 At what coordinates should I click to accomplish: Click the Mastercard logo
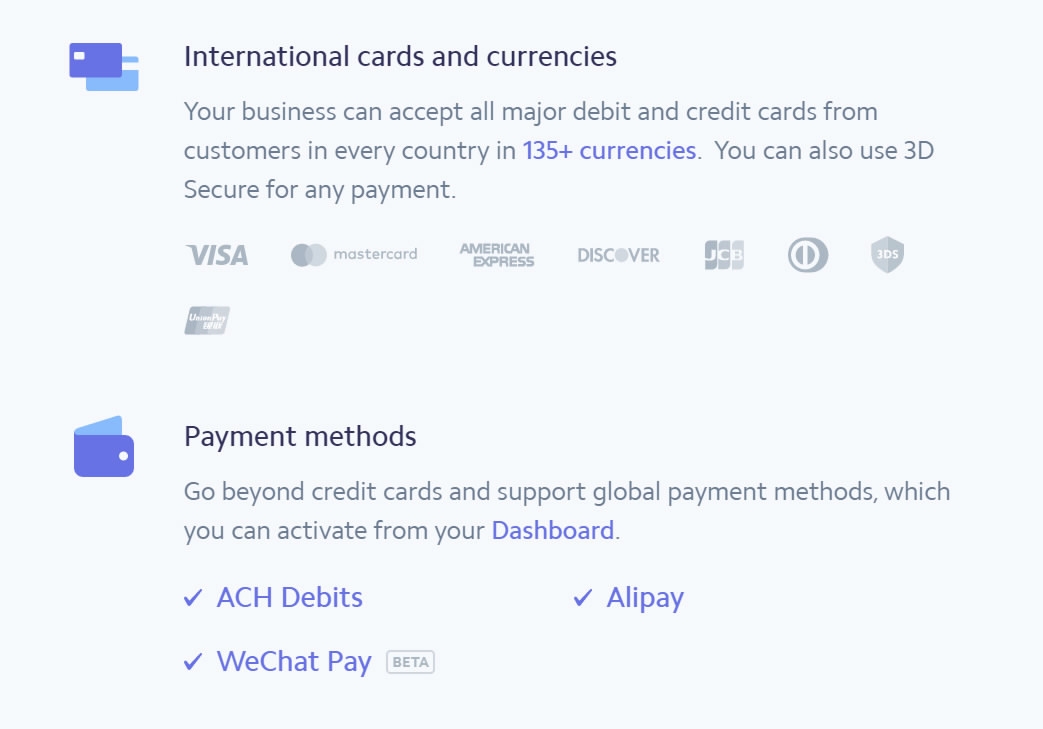click(354, 255)
